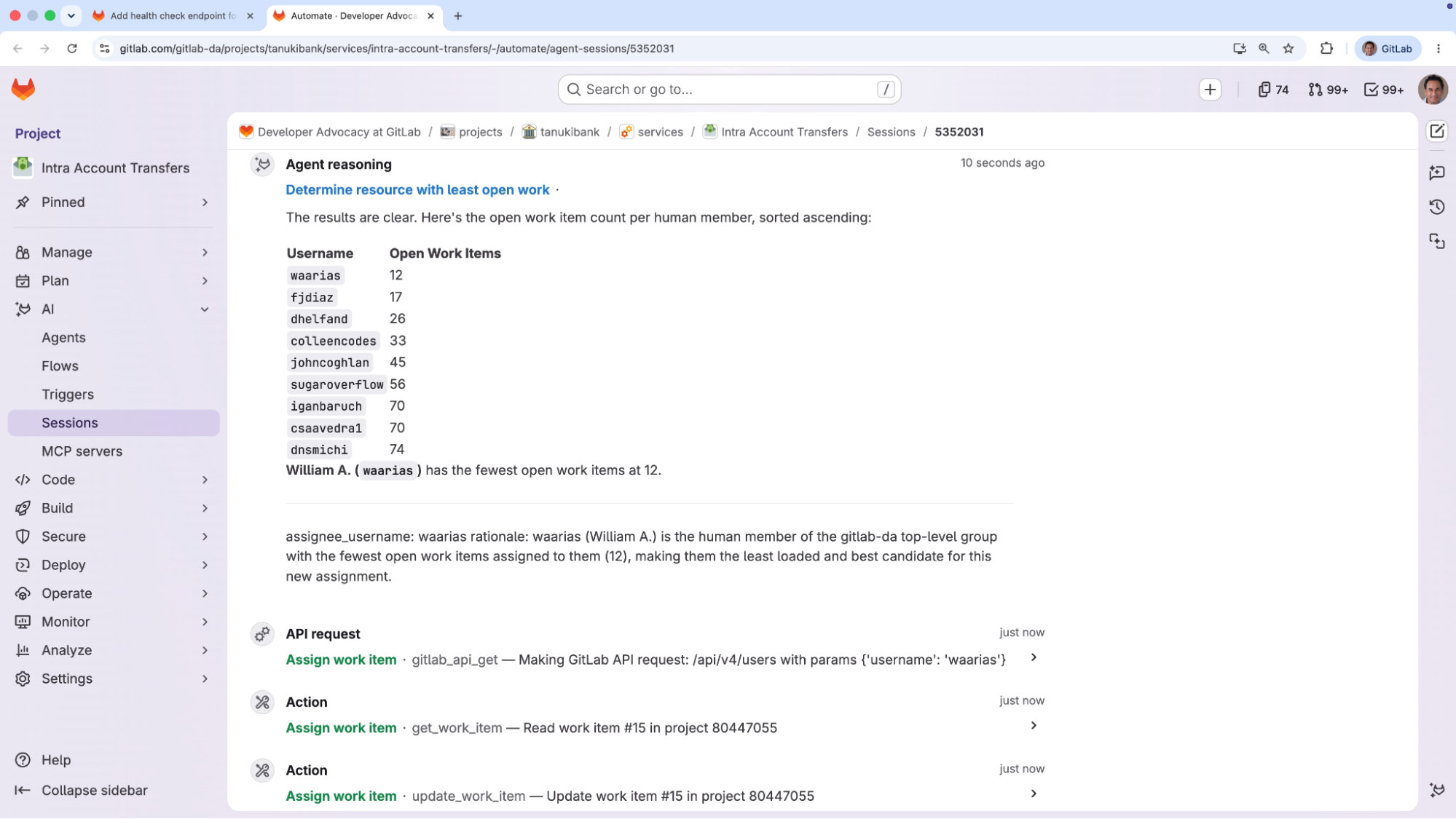This screenshot has height=819, width=1456.
Task: Open the Settings sidebar menu
Action: [113, 678]
